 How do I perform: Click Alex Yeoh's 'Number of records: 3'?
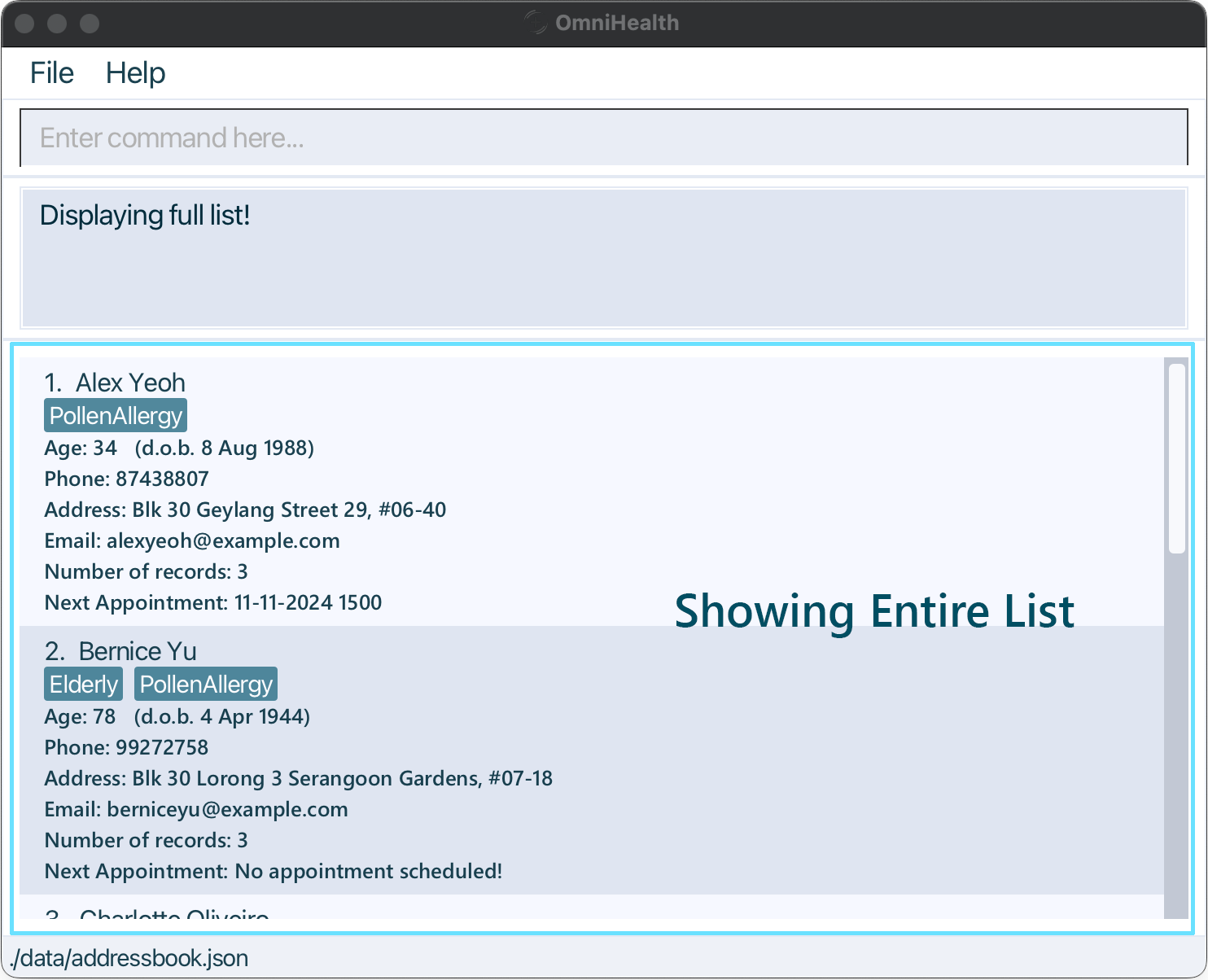click(x=146, y=571)
